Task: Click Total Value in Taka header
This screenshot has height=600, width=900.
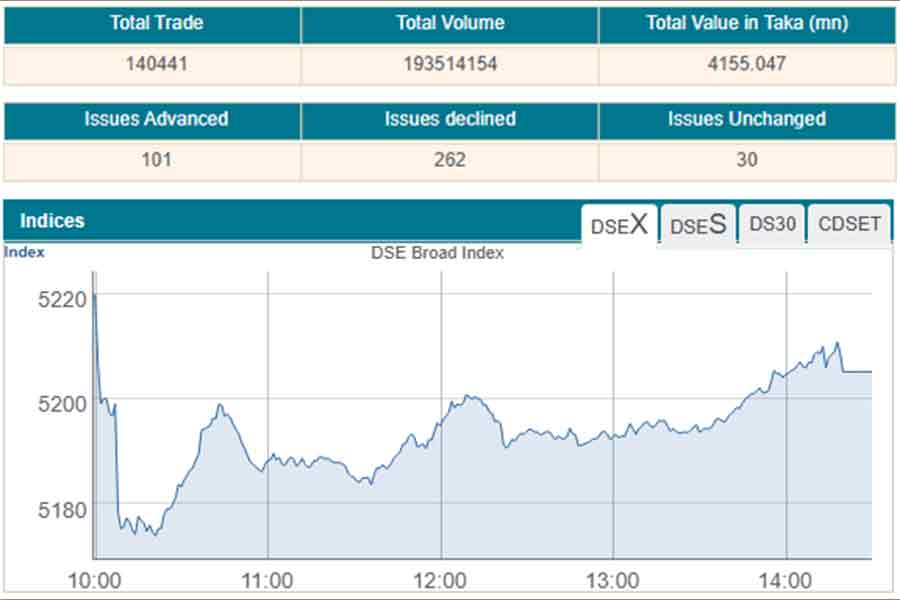Action: pyautogui.click(x=746, y=23)
